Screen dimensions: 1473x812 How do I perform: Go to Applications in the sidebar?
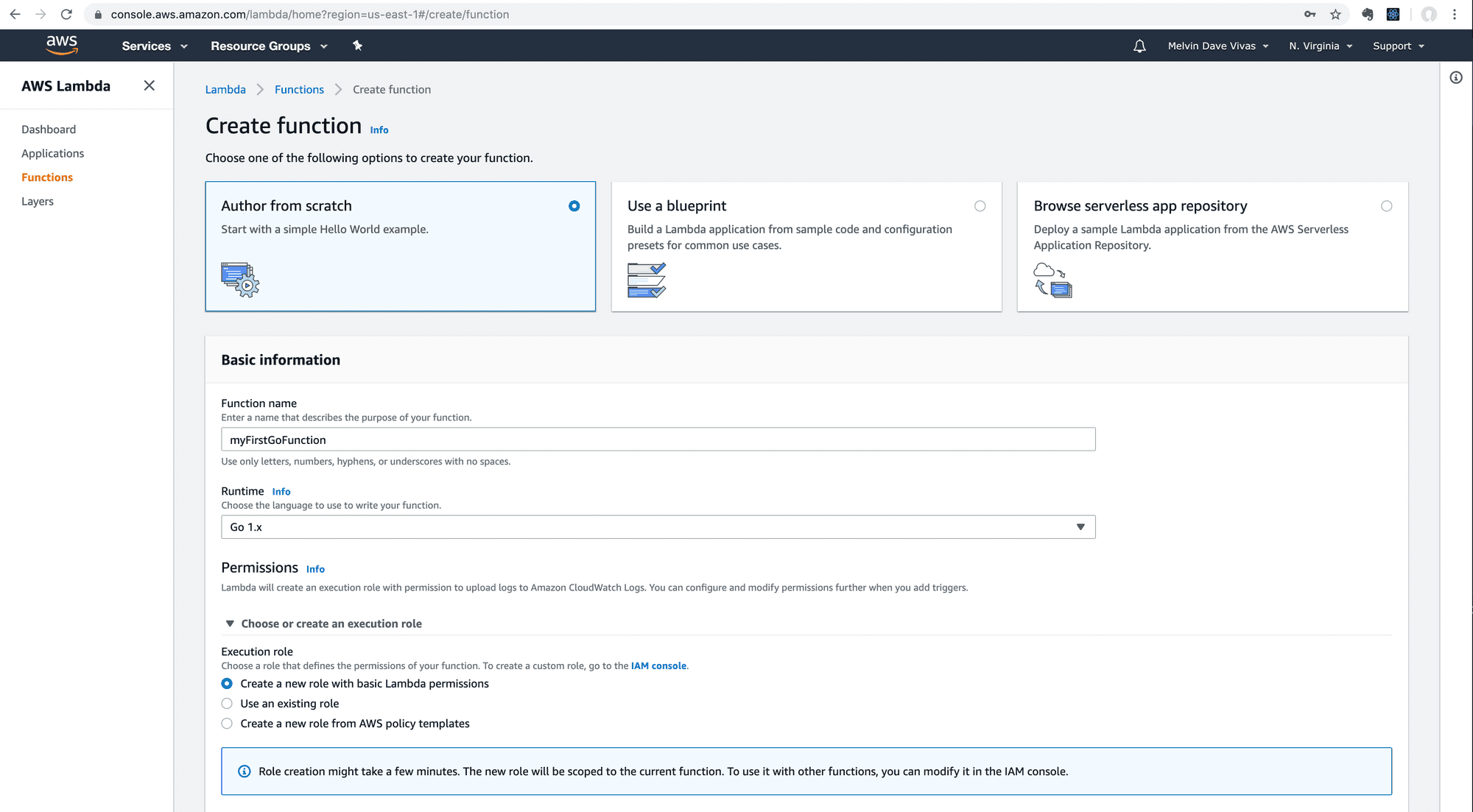[x=53, y=153]
